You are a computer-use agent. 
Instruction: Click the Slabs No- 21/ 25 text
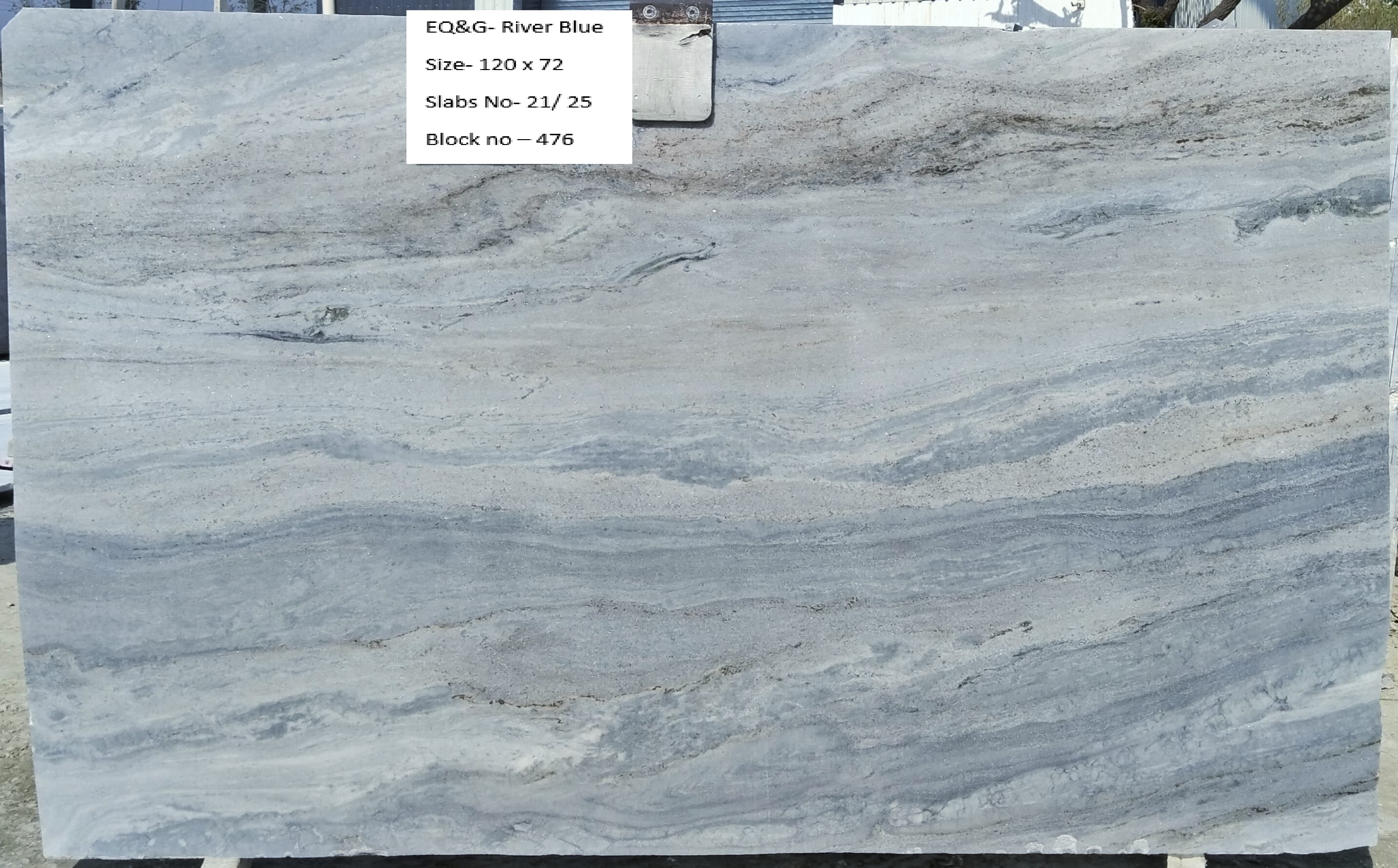pos(508,102)
